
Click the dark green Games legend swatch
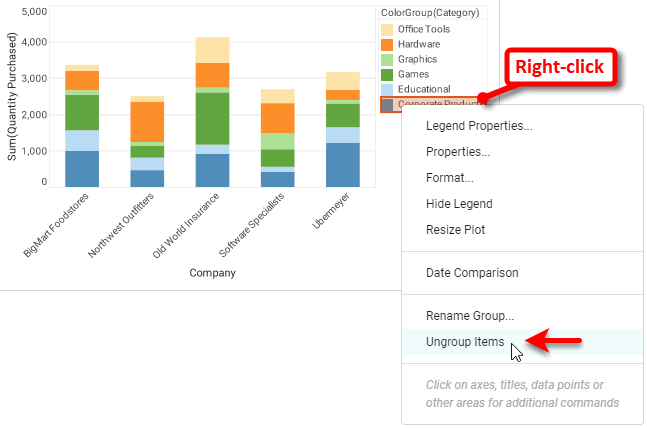coord(387,74)
